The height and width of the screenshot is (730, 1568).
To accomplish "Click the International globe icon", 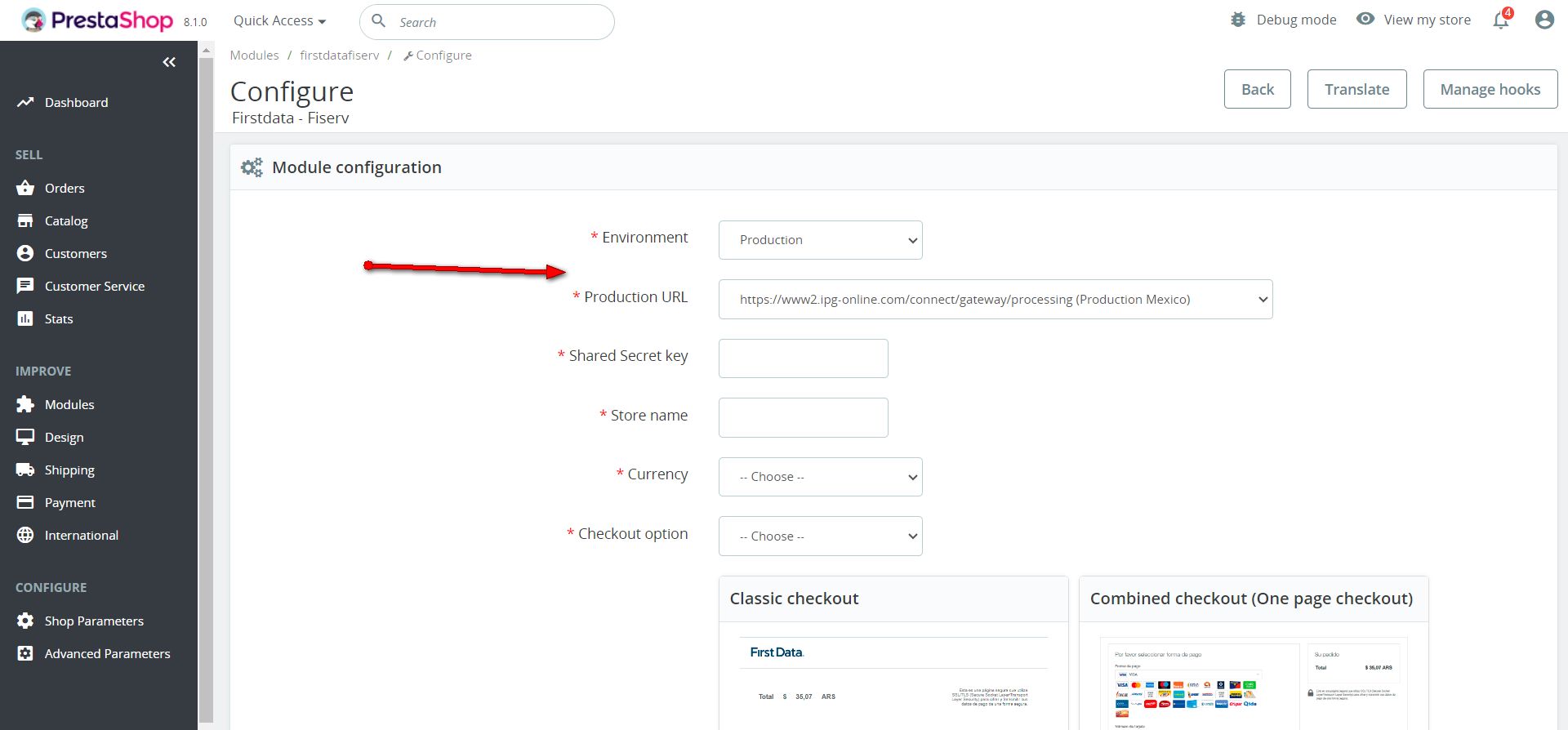I will coord(25,535).
